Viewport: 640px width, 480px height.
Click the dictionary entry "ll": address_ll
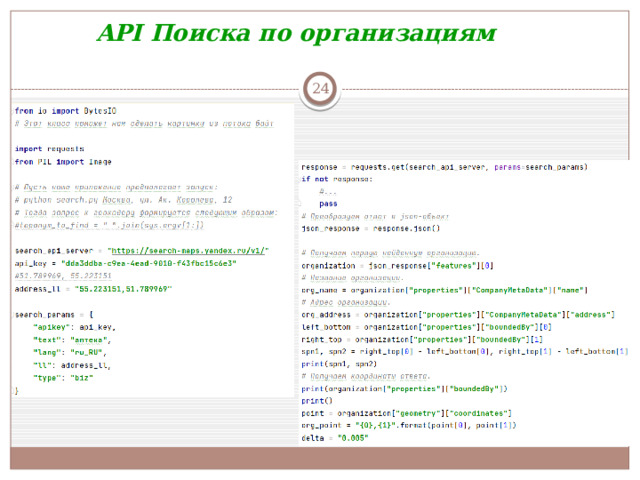tap(72, 365)
